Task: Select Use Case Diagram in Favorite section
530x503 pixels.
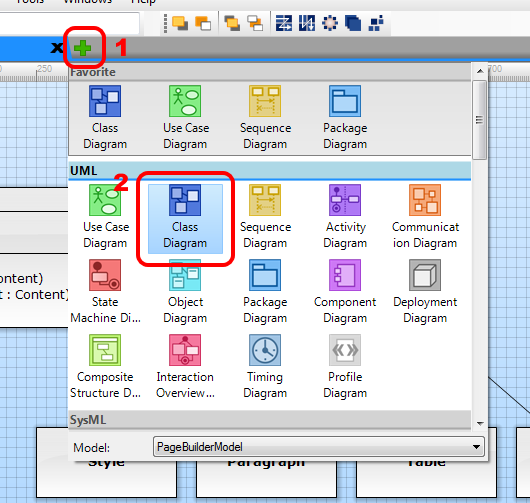Action: click(185, 117)
